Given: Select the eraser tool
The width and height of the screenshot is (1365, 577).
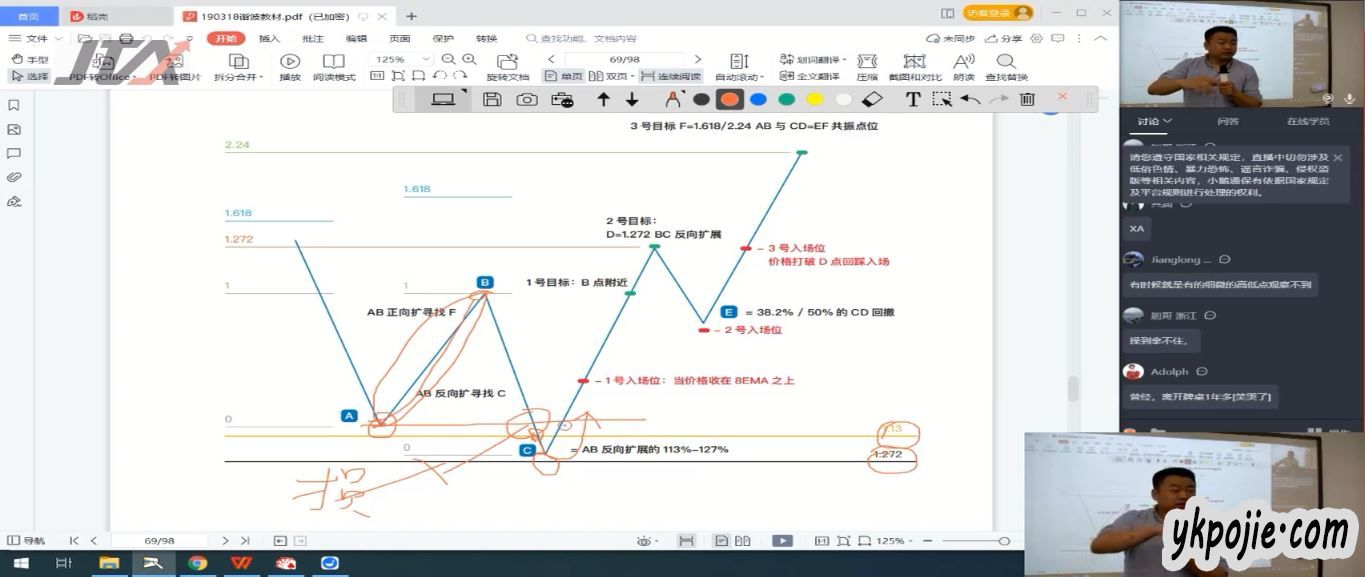Looking at the screenshot, I should tap(872, 99).
